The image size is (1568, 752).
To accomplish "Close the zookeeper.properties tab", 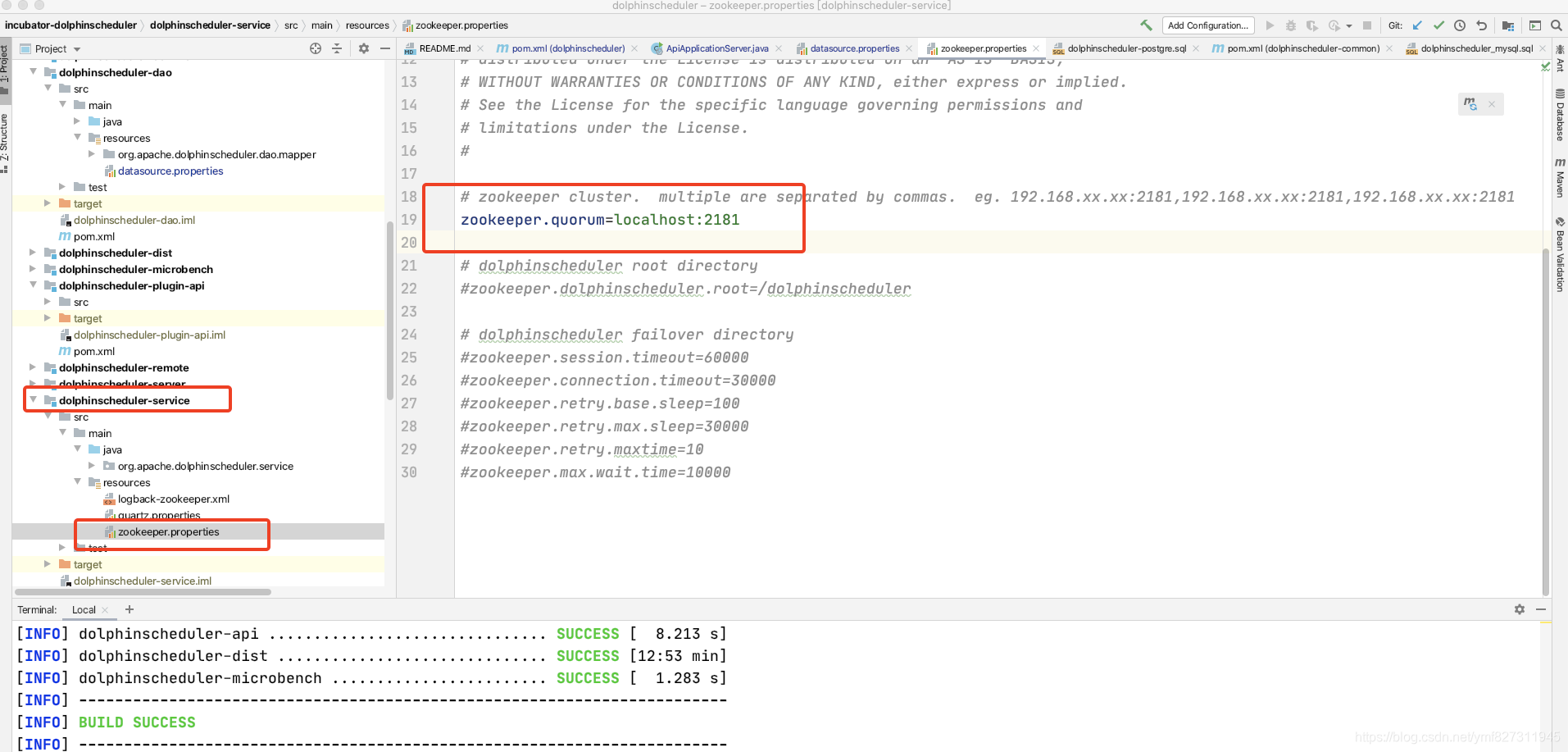I will click(x=1036, y=48).
